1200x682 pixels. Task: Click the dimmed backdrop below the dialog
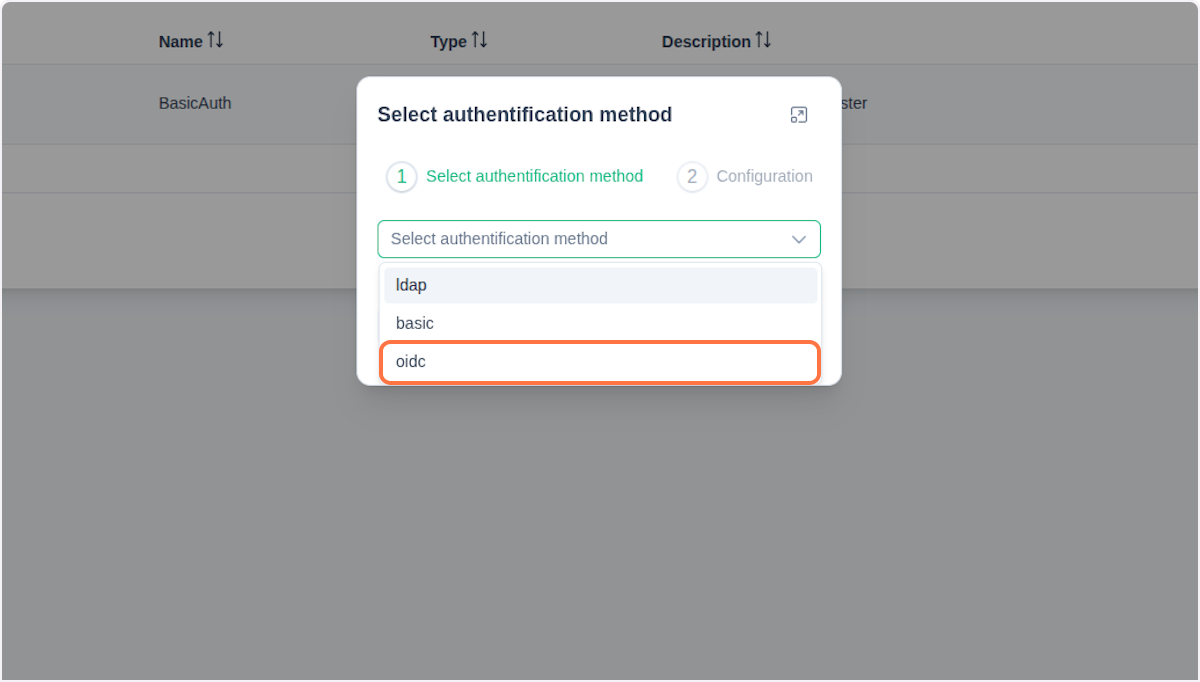[600, 520]
